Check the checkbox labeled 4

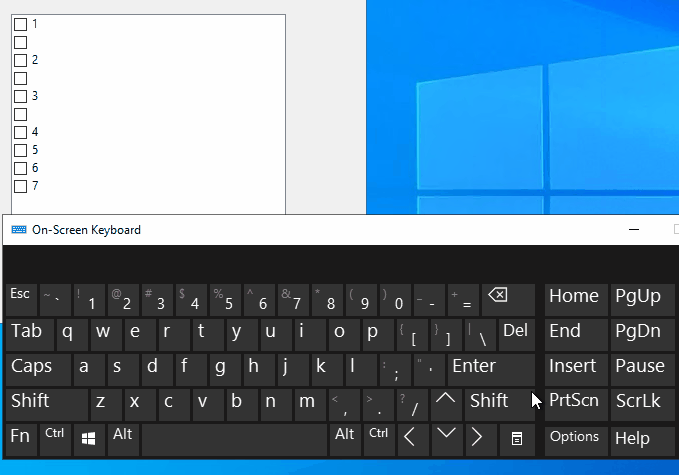click(20, 132)
